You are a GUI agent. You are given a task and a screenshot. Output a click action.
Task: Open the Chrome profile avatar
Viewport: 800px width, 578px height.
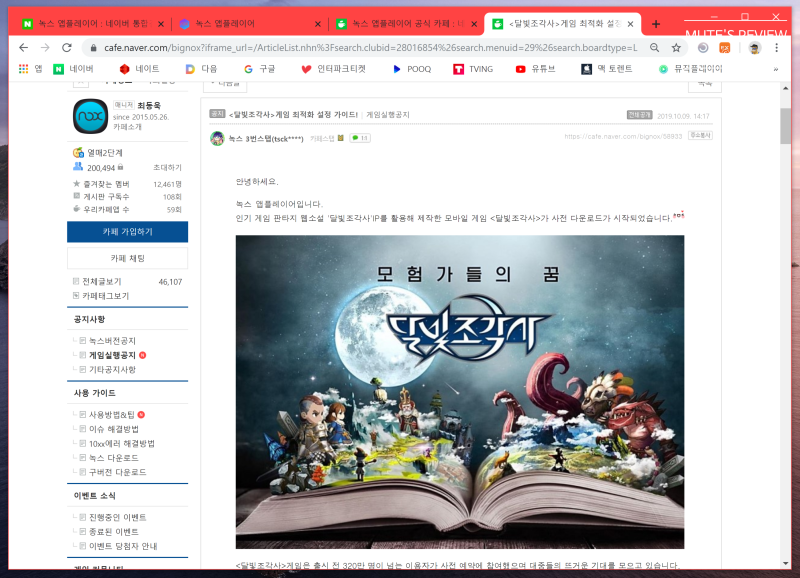click(755, 47)
